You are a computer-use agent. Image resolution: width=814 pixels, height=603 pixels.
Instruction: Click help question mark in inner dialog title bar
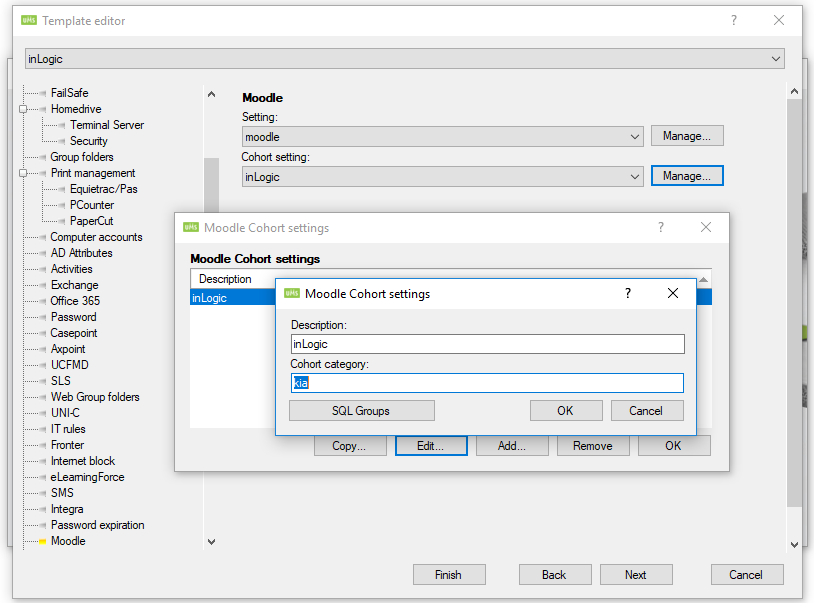click(627, 293)
